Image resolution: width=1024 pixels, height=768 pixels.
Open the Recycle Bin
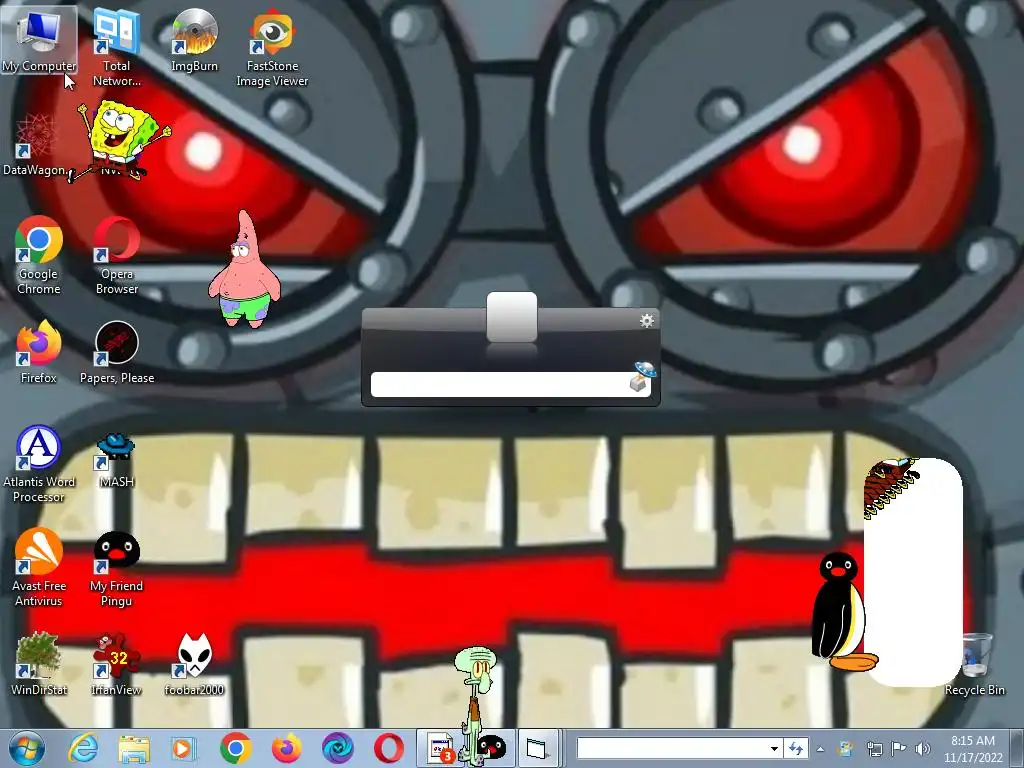coord(974,664)
